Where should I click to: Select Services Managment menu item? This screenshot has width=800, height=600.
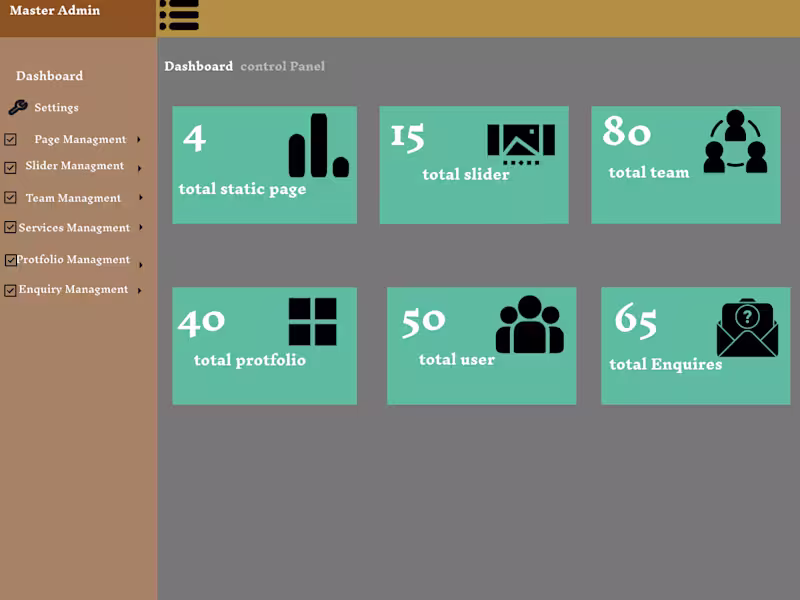coord(74,228)
